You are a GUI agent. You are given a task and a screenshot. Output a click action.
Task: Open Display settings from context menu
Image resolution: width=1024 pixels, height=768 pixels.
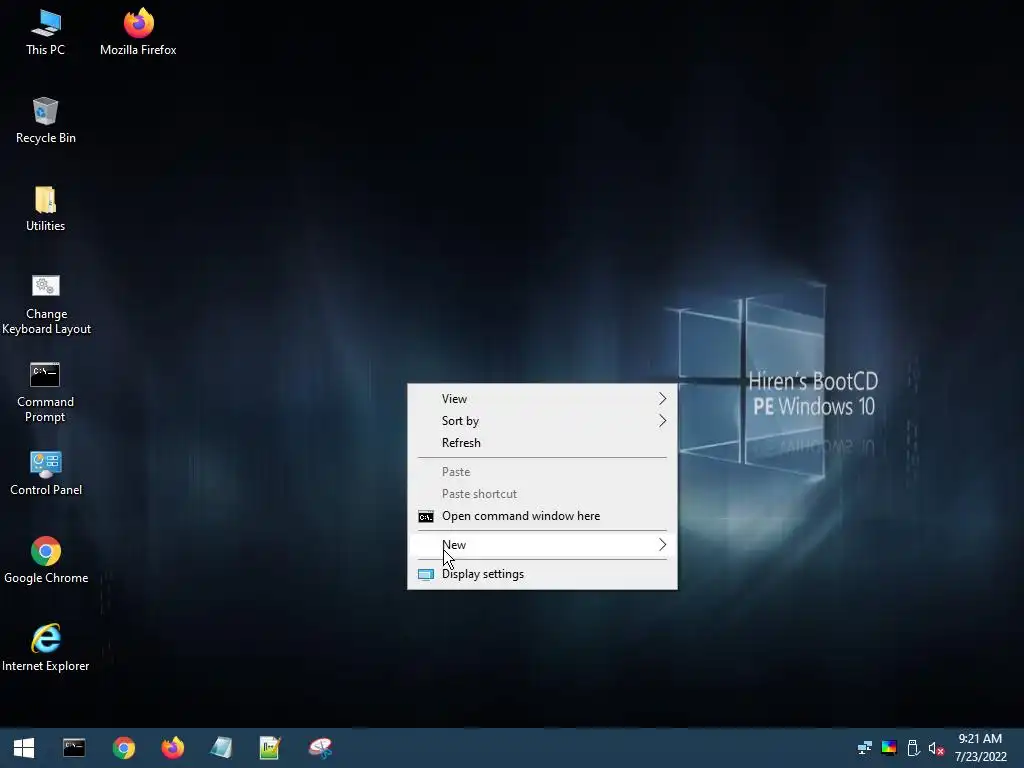[542, 574]
